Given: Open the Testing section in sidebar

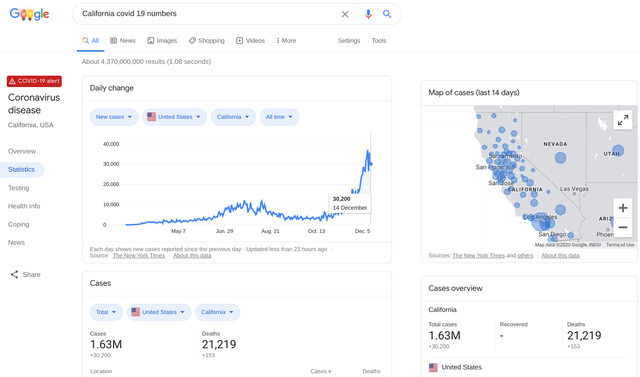Looking at the screenshot, I should pyautogui.click(x=19, y=188).
